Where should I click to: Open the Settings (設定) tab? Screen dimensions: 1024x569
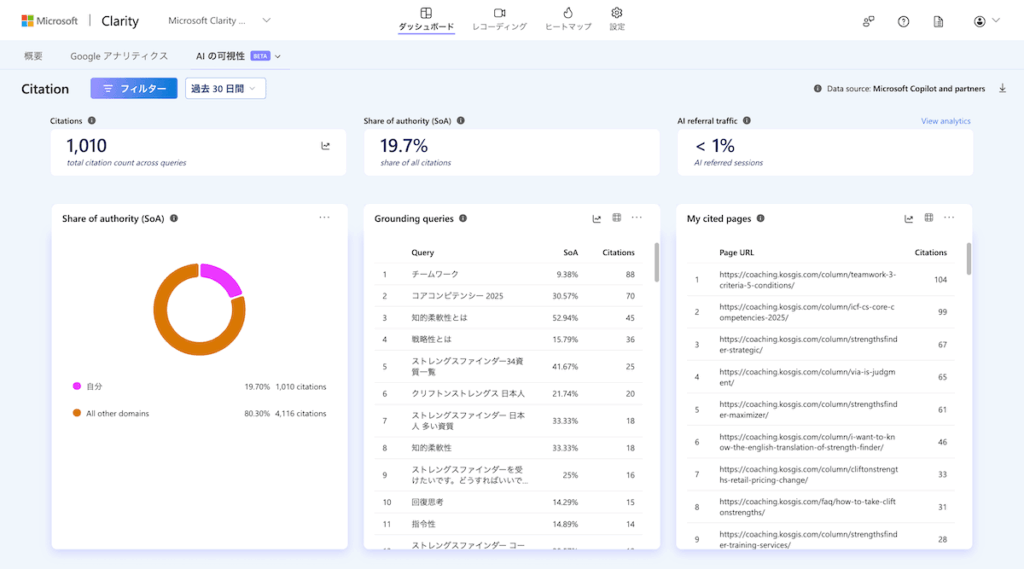tap(616, 19)
